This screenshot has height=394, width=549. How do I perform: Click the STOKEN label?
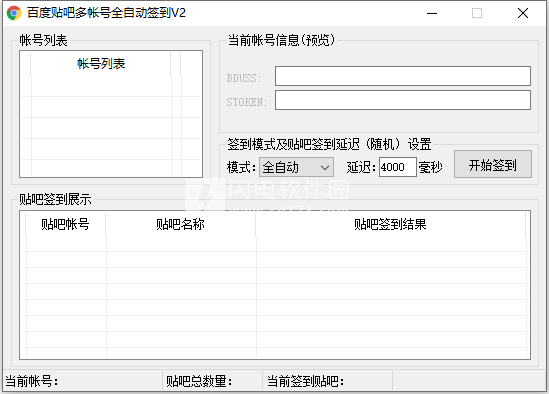tap(246, 102)
